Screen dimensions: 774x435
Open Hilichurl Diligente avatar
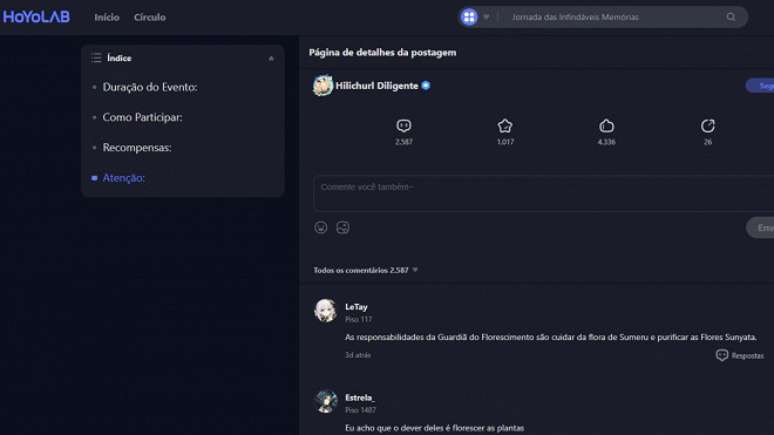[x=323, y=86]
